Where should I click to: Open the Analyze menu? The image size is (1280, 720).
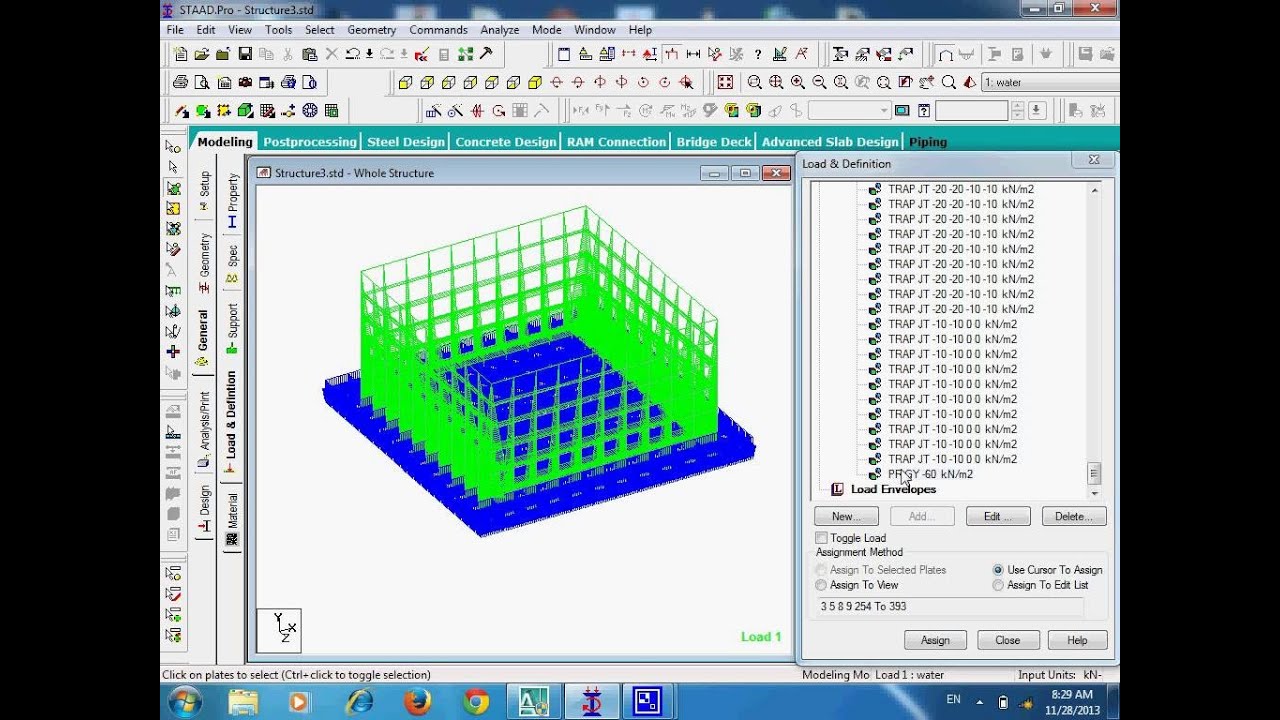(x=499, y=30)
